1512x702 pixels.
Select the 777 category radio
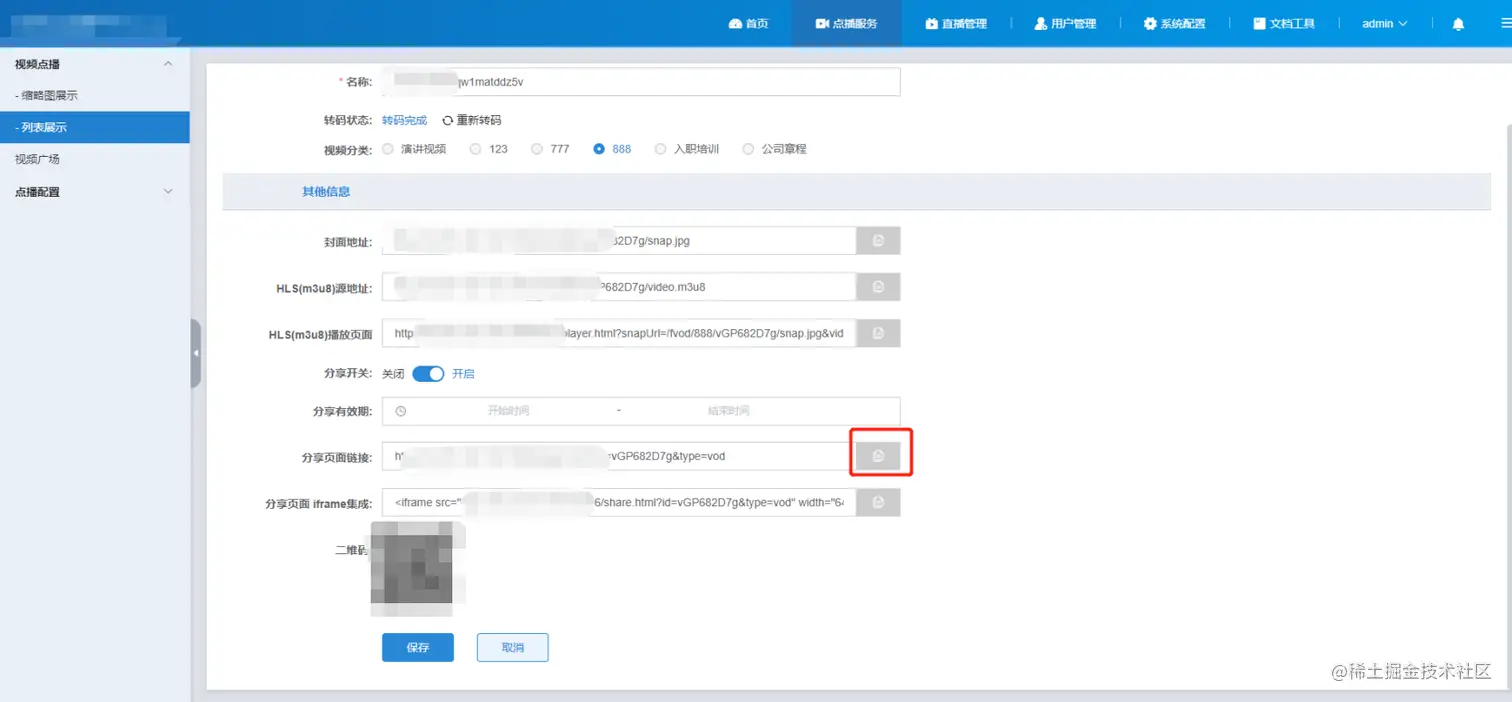pyautogui.click(x=537, y=149)
